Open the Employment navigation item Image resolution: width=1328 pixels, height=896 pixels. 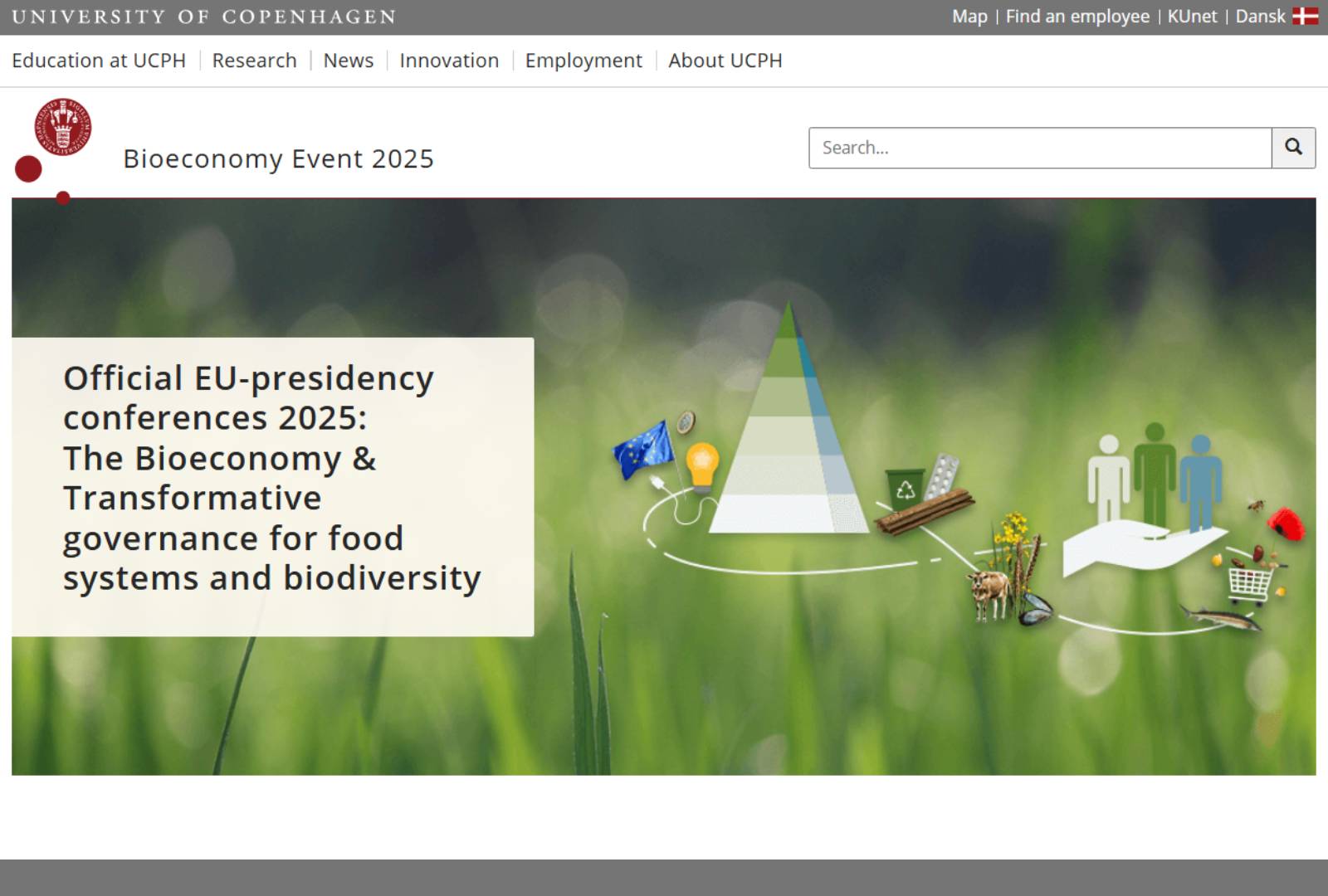[583, 61]
